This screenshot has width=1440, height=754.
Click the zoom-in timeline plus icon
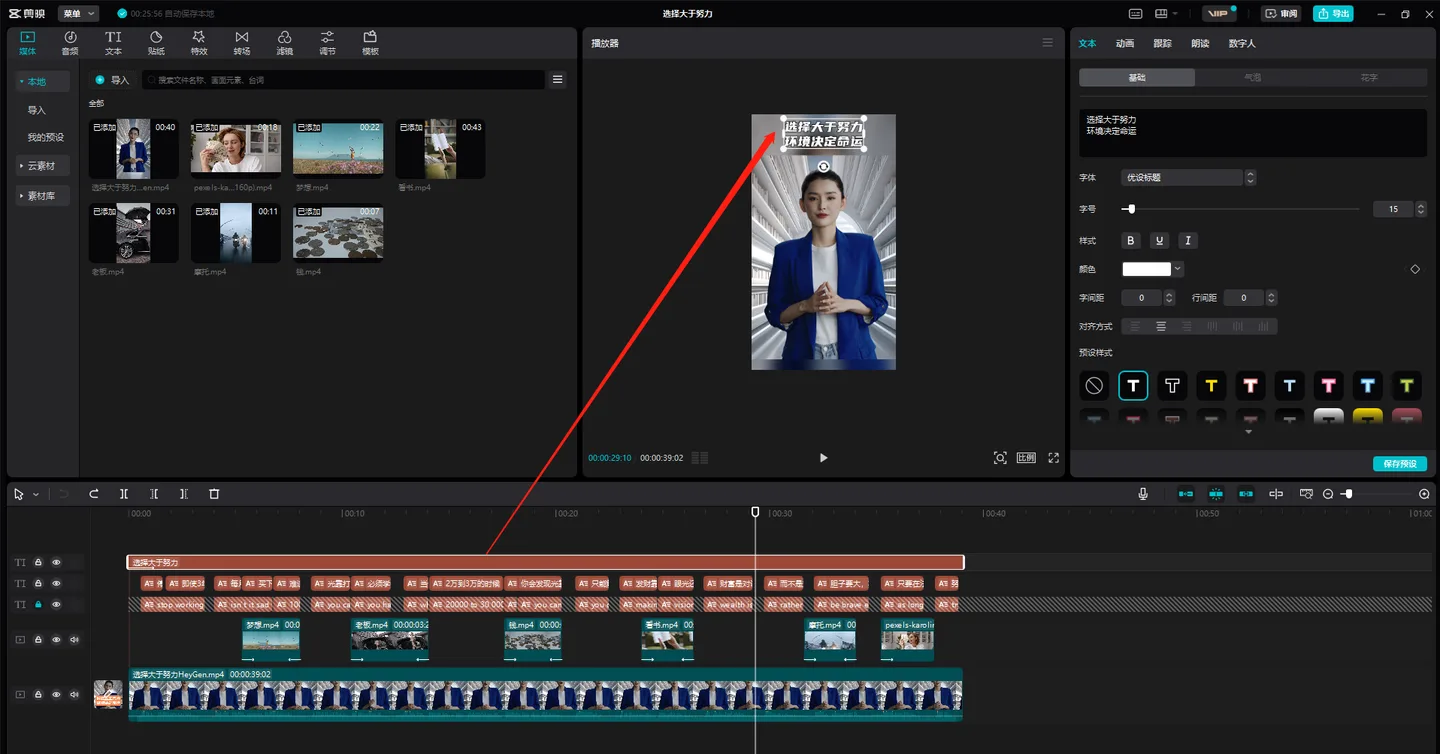(x=1424, y=494)
